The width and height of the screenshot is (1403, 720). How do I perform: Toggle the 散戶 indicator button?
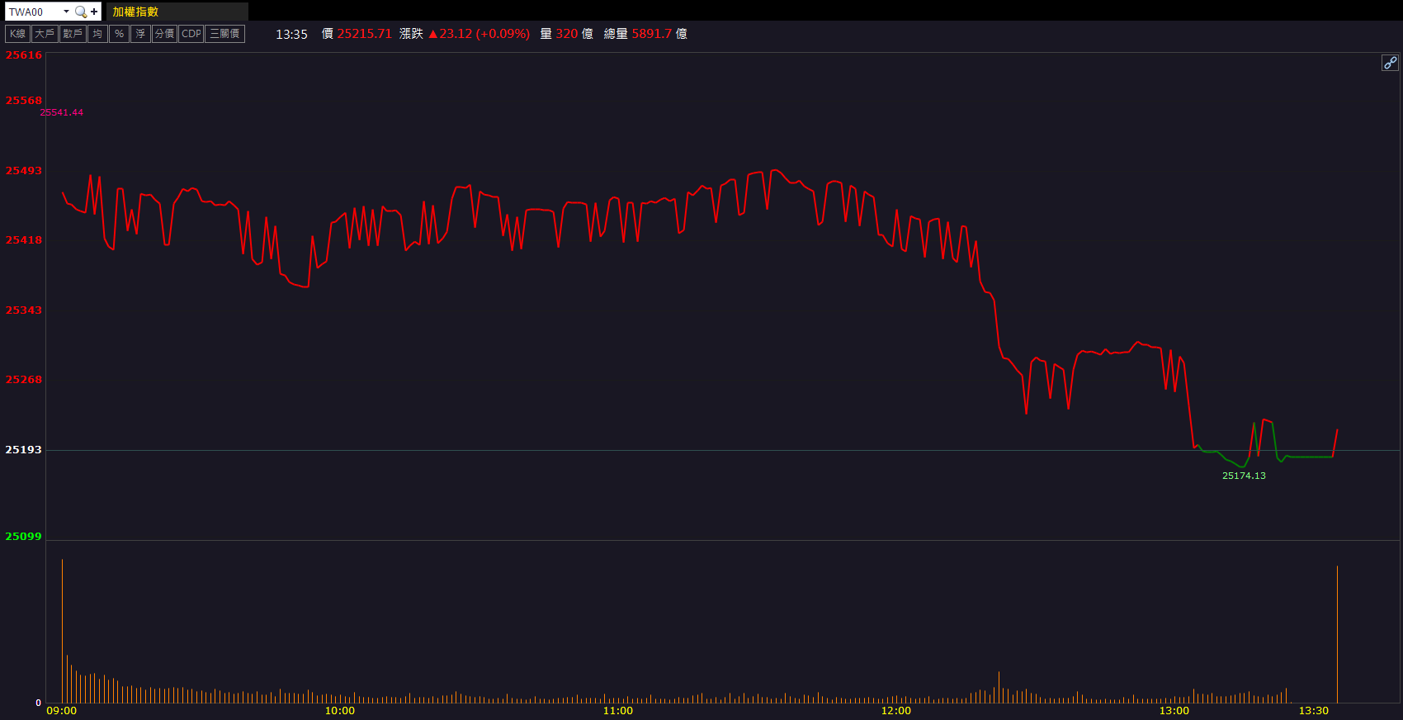click(x=72, y=34)
